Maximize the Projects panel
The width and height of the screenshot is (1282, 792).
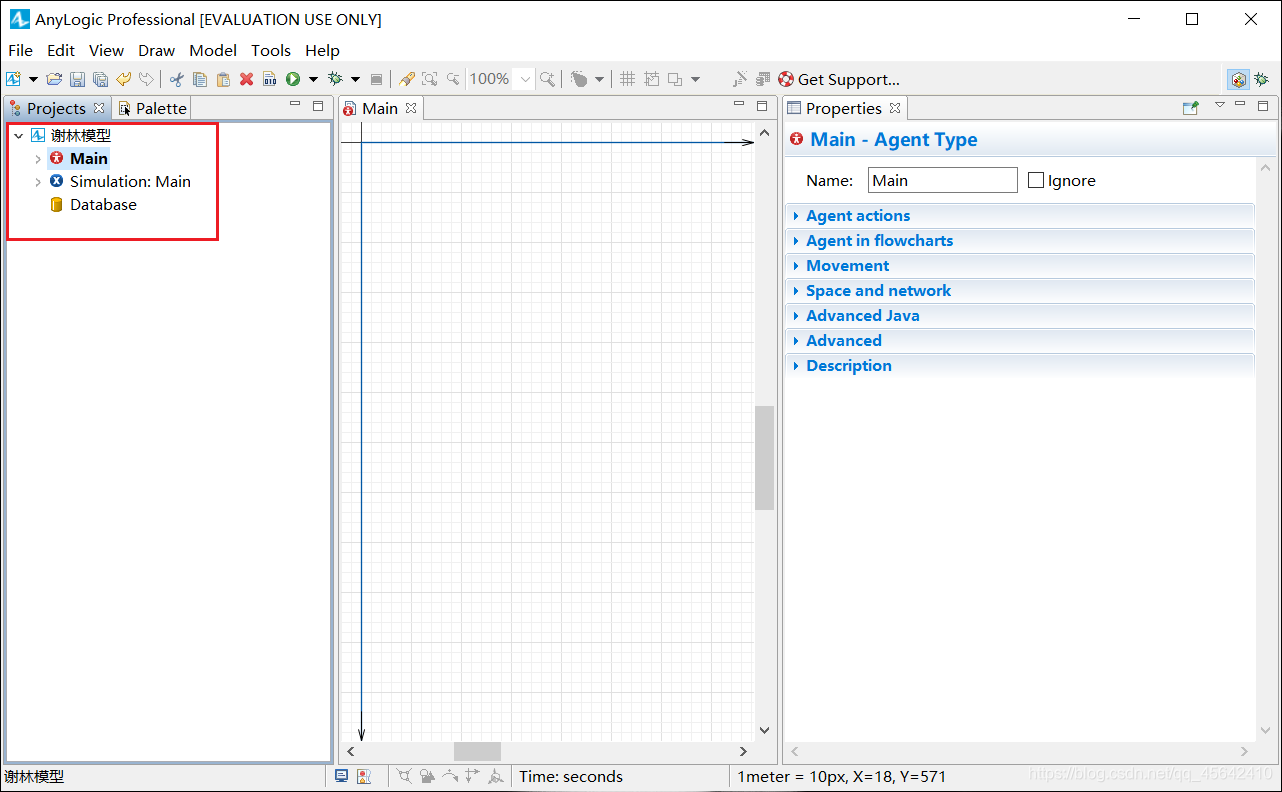pos(318,105)
